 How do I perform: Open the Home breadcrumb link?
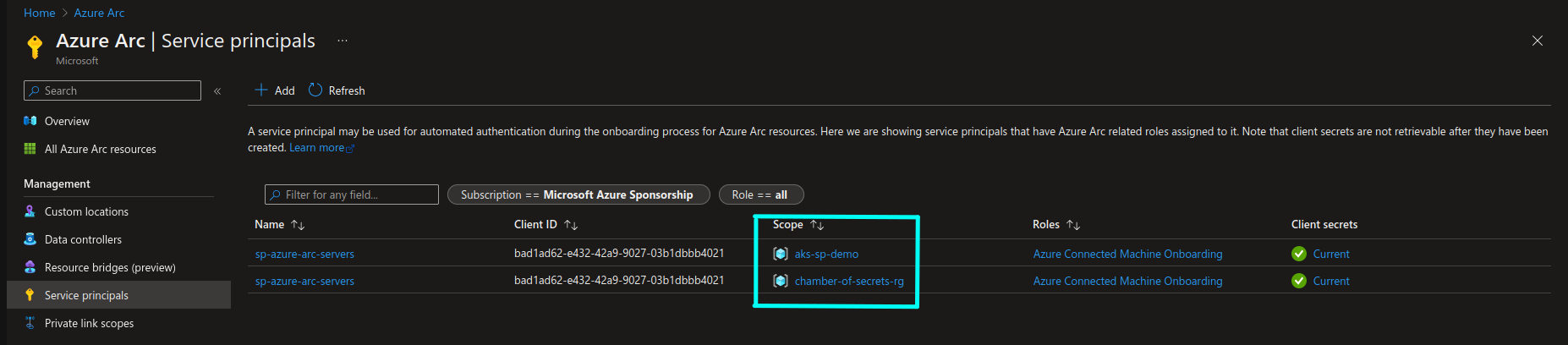[39, 13]
